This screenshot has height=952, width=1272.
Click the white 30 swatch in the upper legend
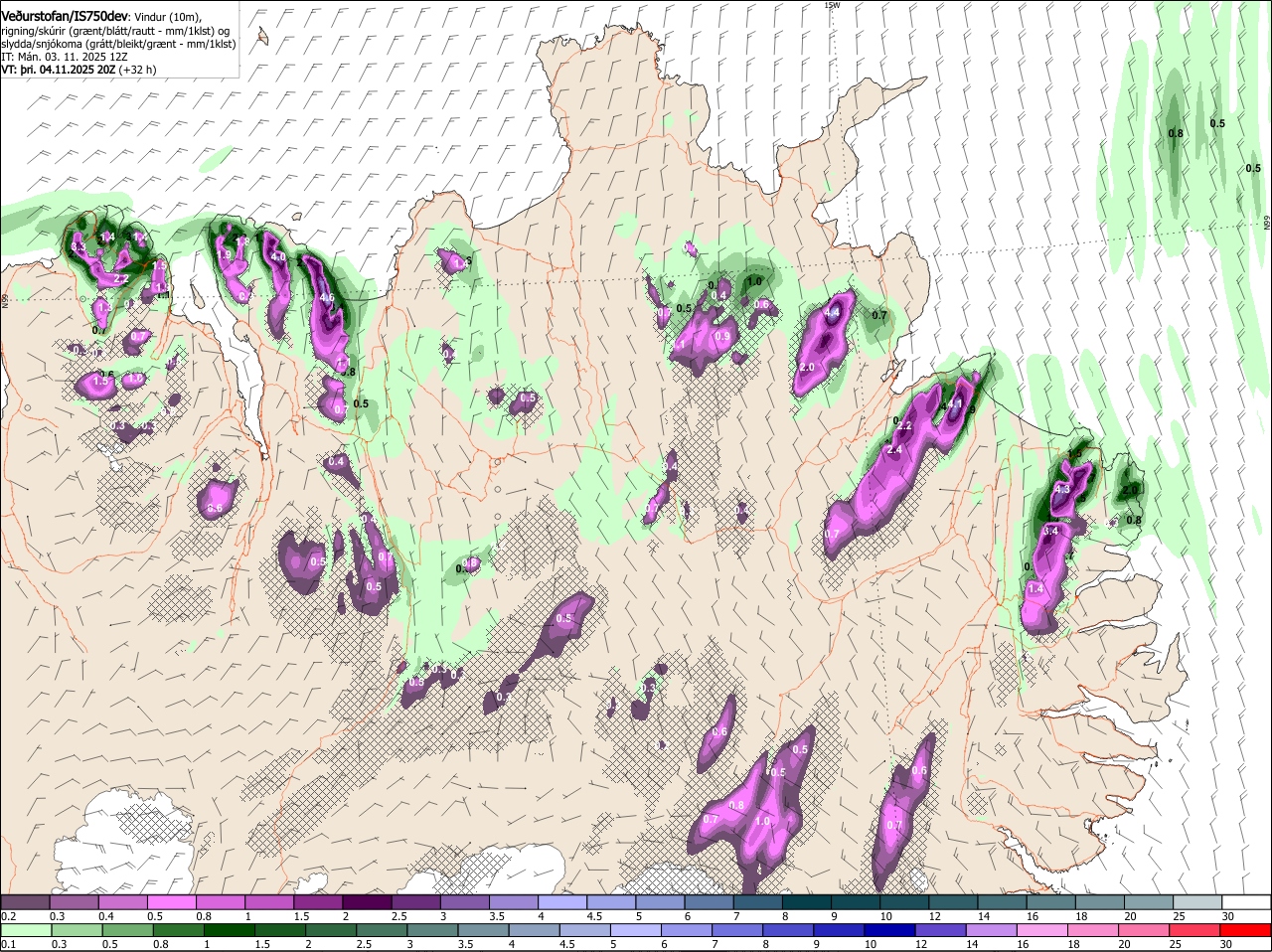point(1246,901)
